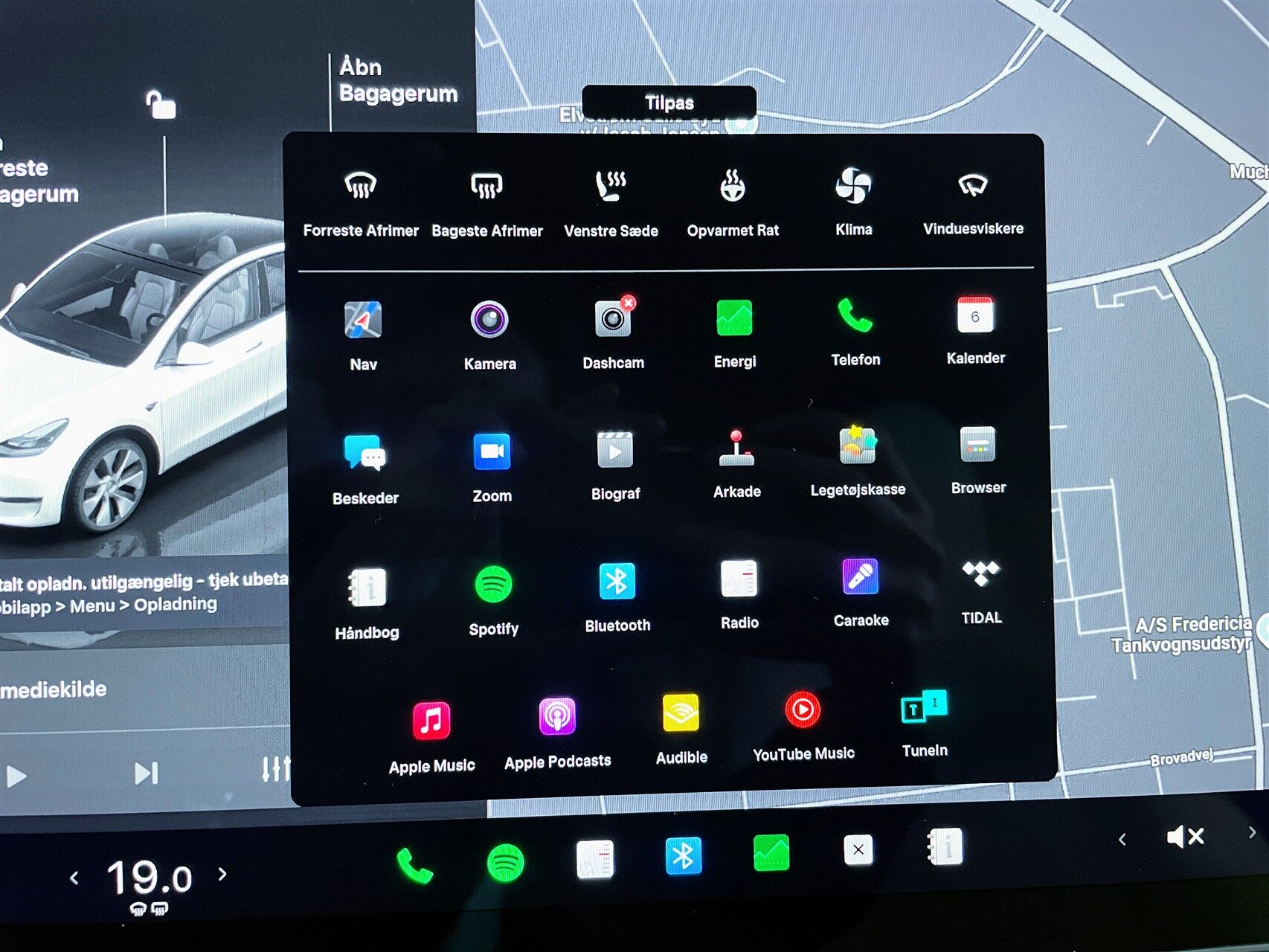This screenshot has width=1269, height=952.
Task: Open the Nav app
Action: tap(363, 335)
